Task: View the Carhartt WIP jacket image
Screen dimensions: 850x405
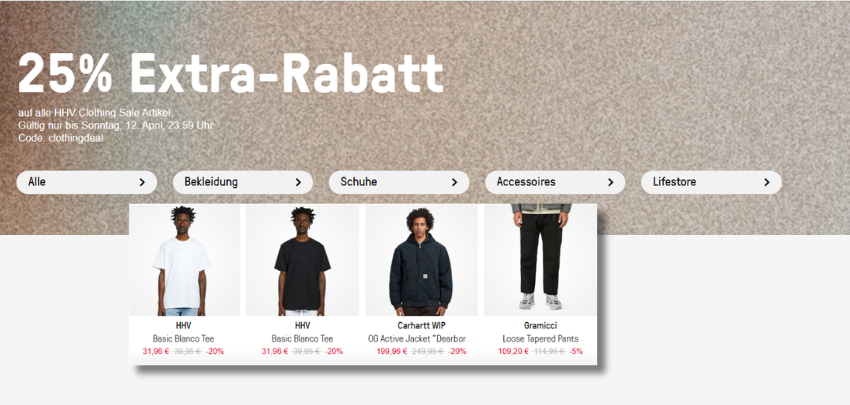Action: (x=421, y=260)
